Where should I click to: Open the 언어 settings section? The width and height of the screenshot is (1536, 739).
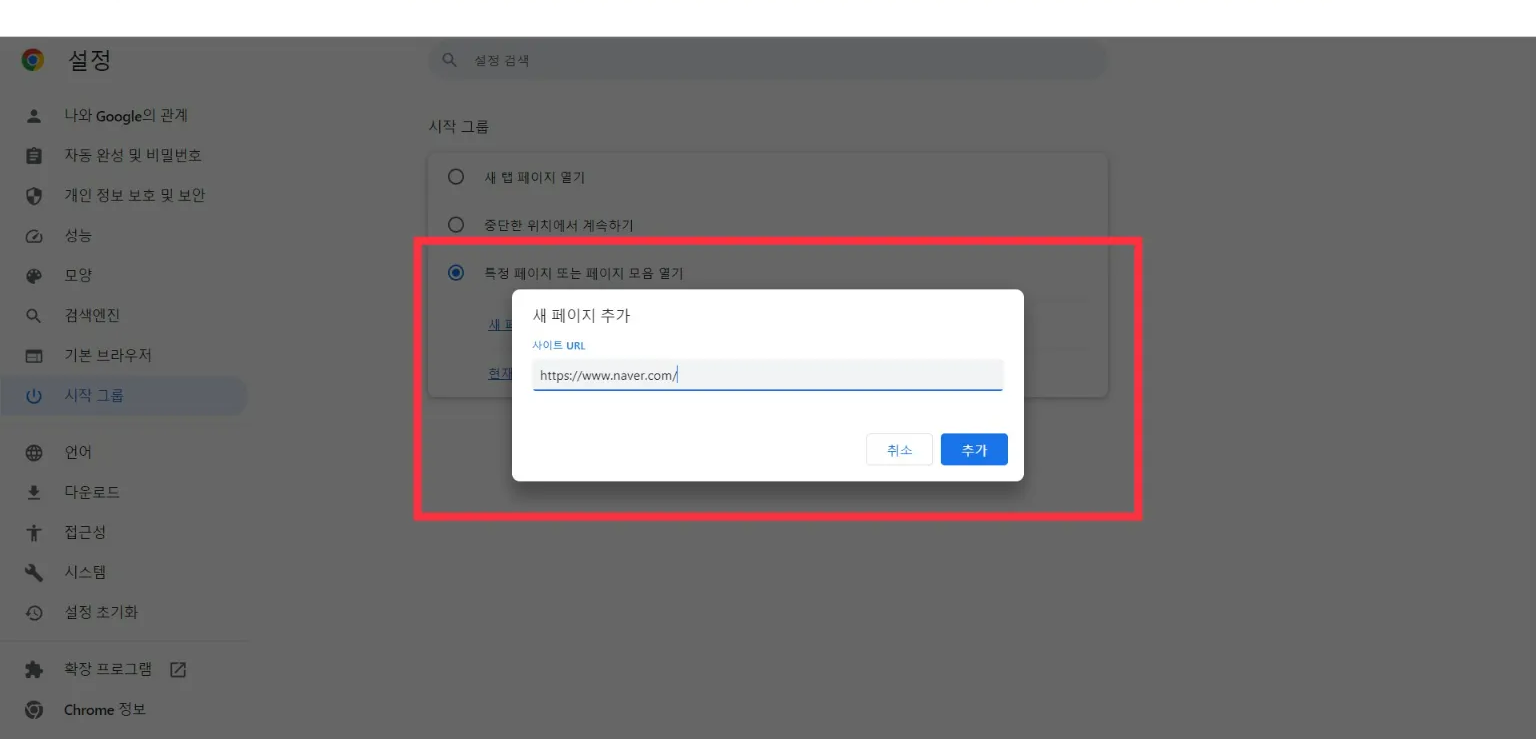point(79,451)
